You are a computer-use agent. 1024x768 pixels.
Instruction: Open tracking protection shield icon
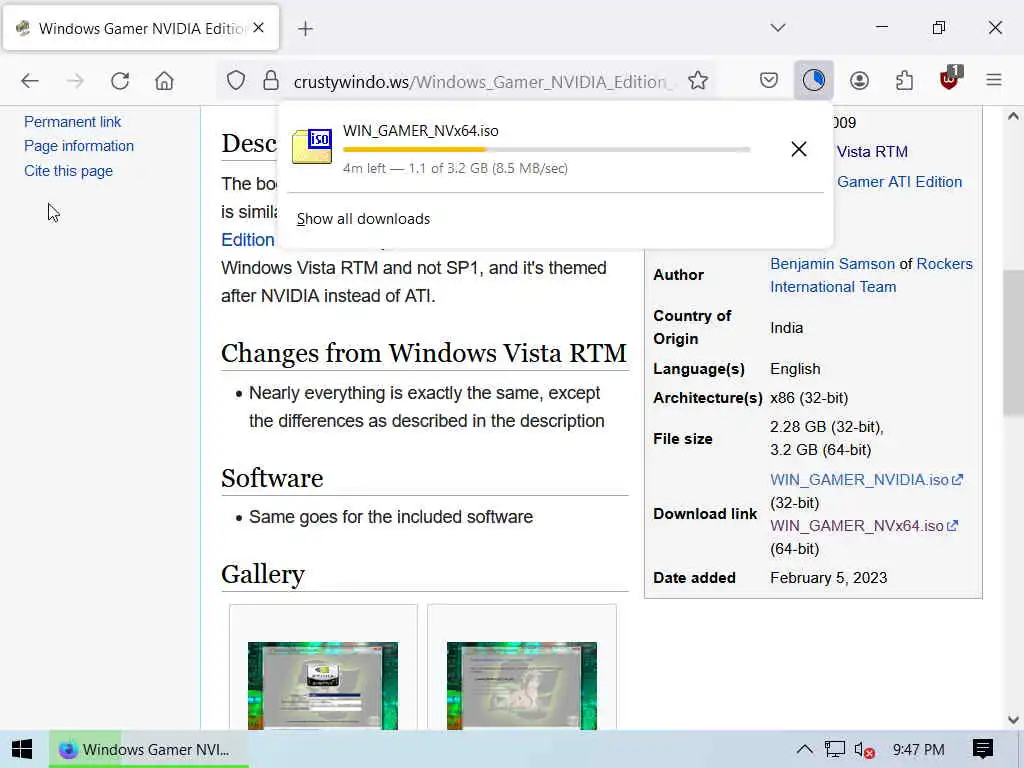point(236,81)
